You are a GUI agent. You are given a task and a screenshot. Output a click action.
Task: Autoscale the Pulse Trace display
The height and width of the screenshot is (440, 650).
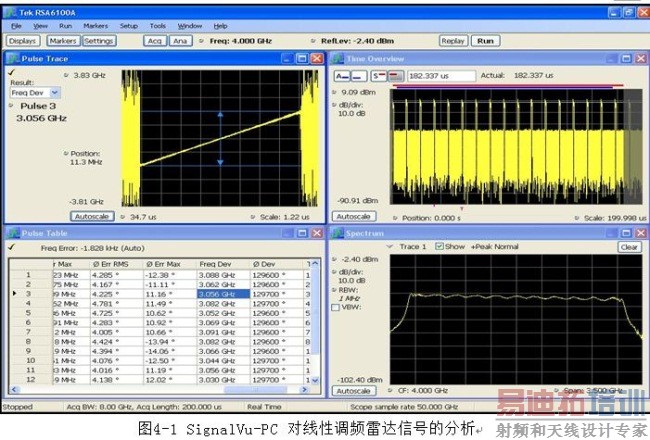point(92,216)
